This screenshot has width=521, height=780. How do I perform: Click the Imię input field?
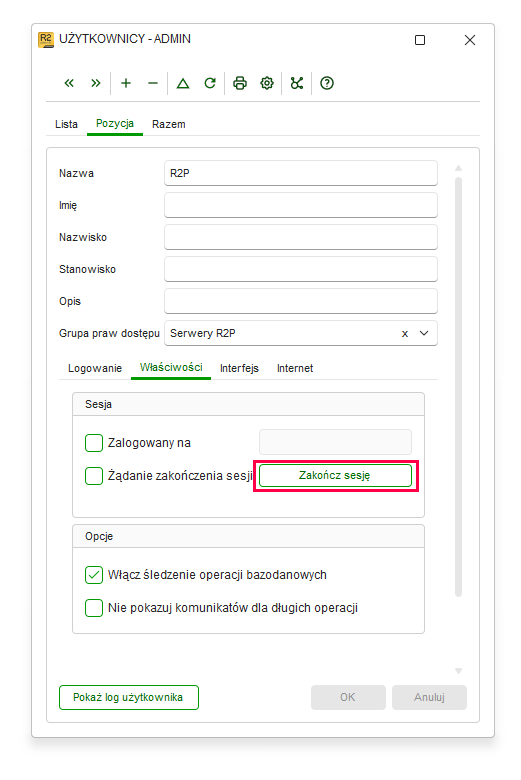[x=301, y=205]
